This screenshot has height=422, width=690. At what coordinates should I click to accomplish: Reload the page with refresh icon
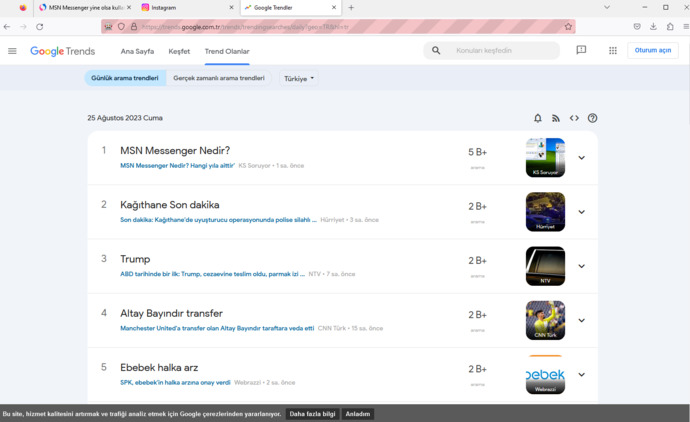pyautogui.click(x=40, y=27)
